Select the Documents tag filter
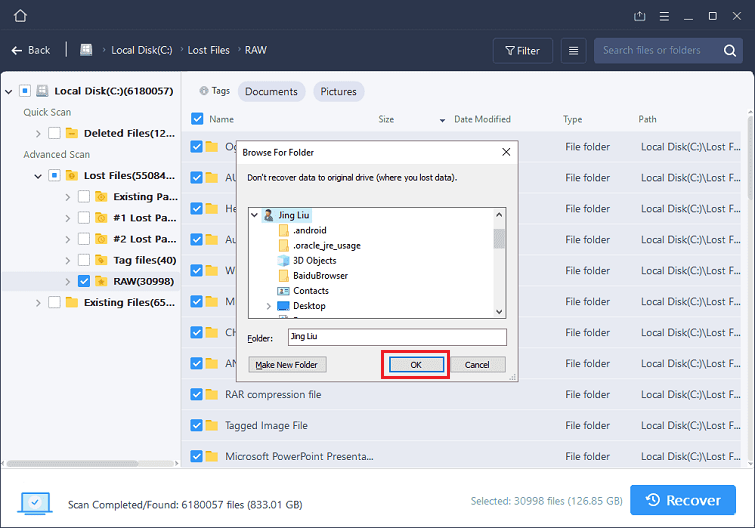The height and width of the screenshot is (528, 755). coord(271,91)
